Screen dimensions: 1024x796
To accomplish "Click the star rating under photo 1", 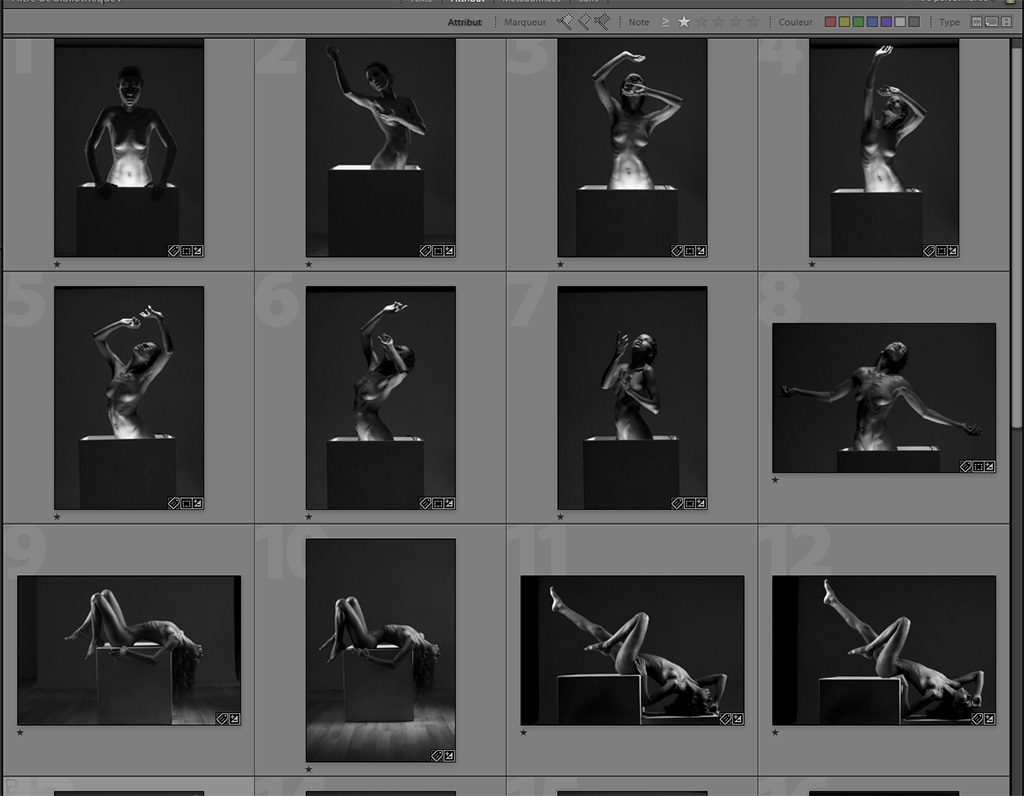I will pyautogui.click(x=57, y=264).
